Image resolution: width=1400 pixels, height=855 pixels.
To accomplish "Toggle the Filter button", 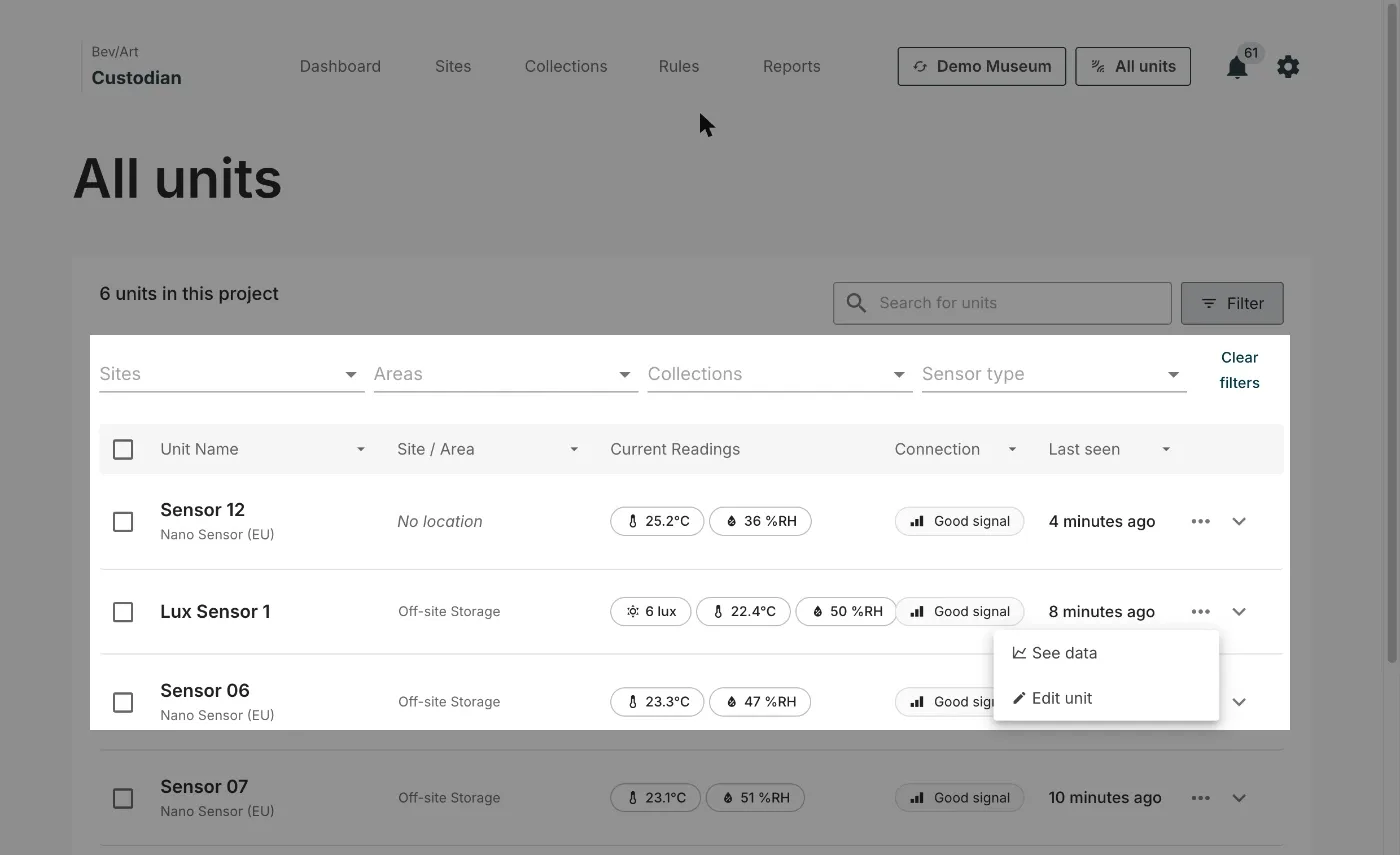I will coord(1232,303).
